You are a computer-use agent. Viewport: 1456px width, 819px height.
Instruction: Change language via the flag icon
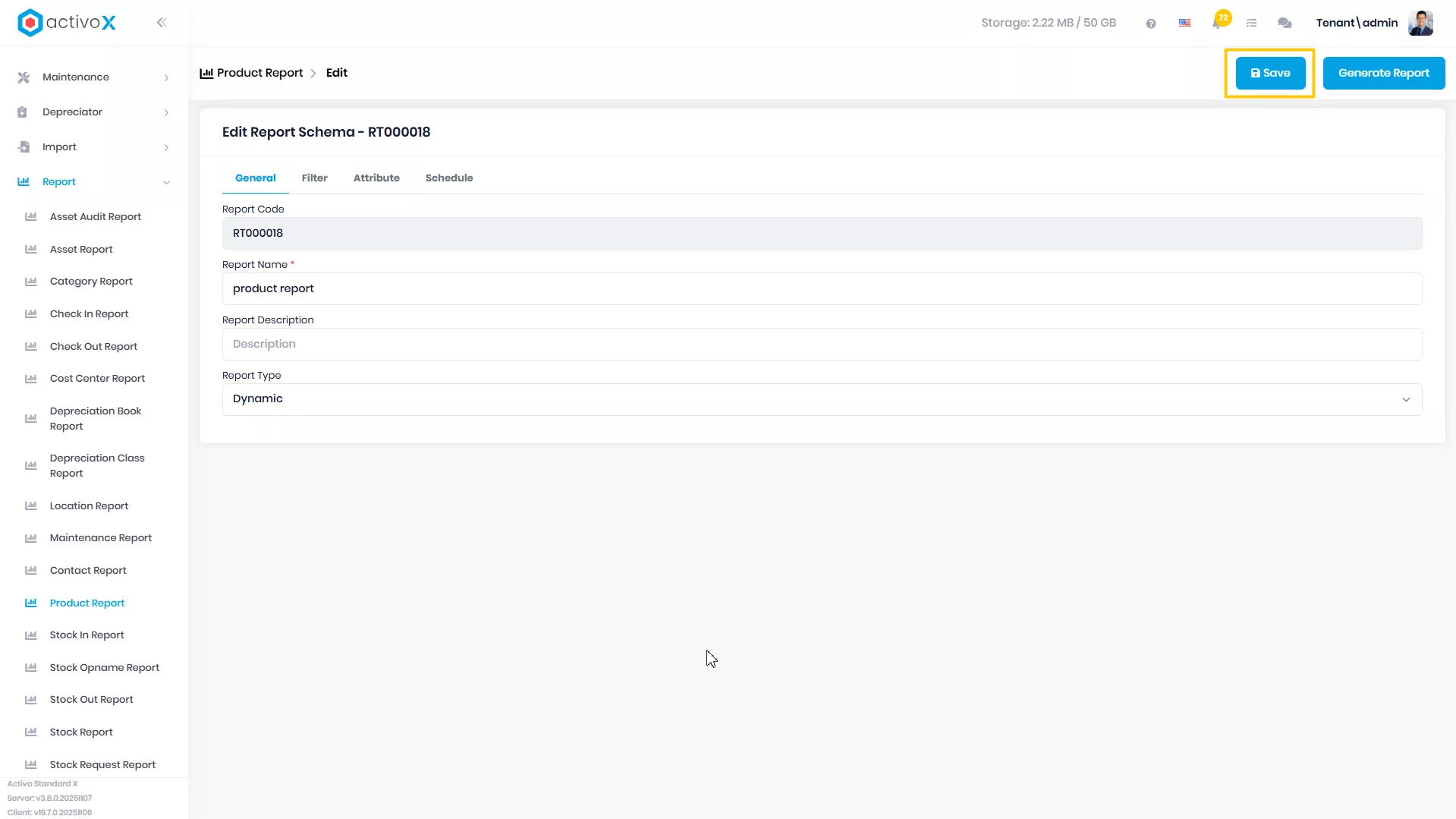[1184, 23]
